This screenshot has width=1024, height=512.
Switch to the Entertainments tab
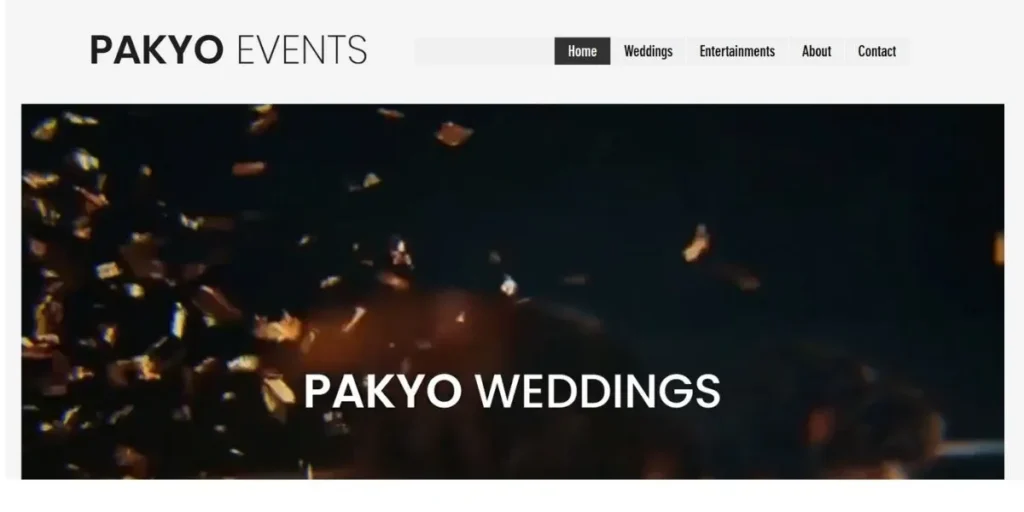tap(737, 51)
